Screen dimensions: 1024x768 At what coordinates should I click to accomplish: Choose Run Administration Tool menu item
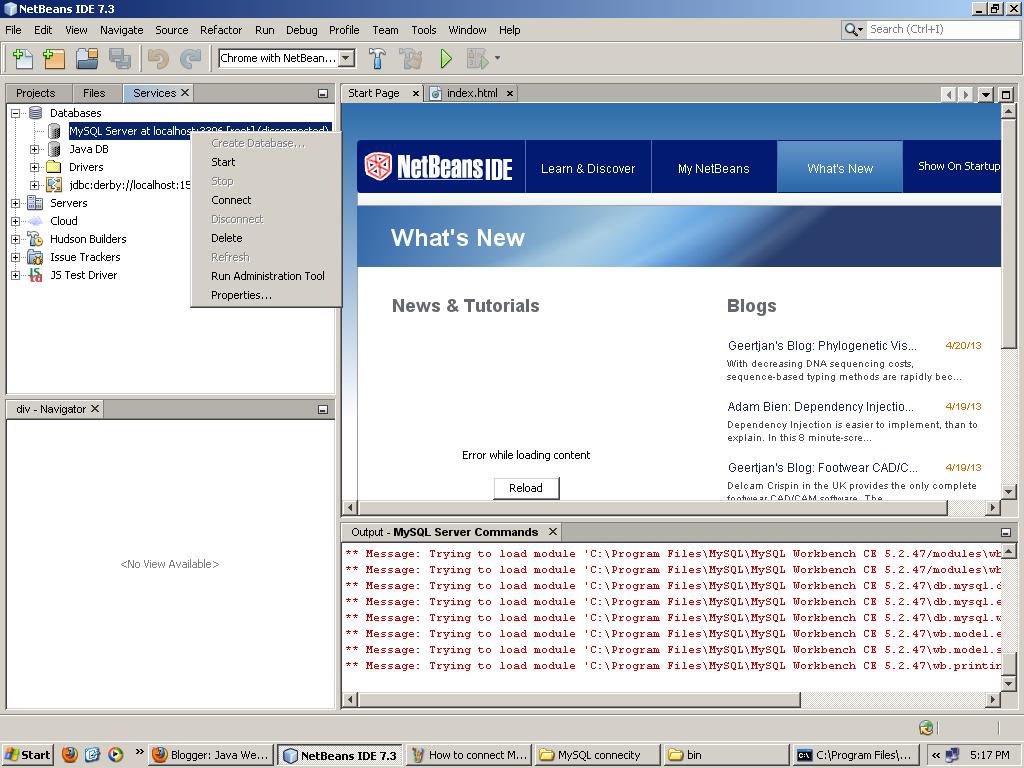(x=266, y=276)
